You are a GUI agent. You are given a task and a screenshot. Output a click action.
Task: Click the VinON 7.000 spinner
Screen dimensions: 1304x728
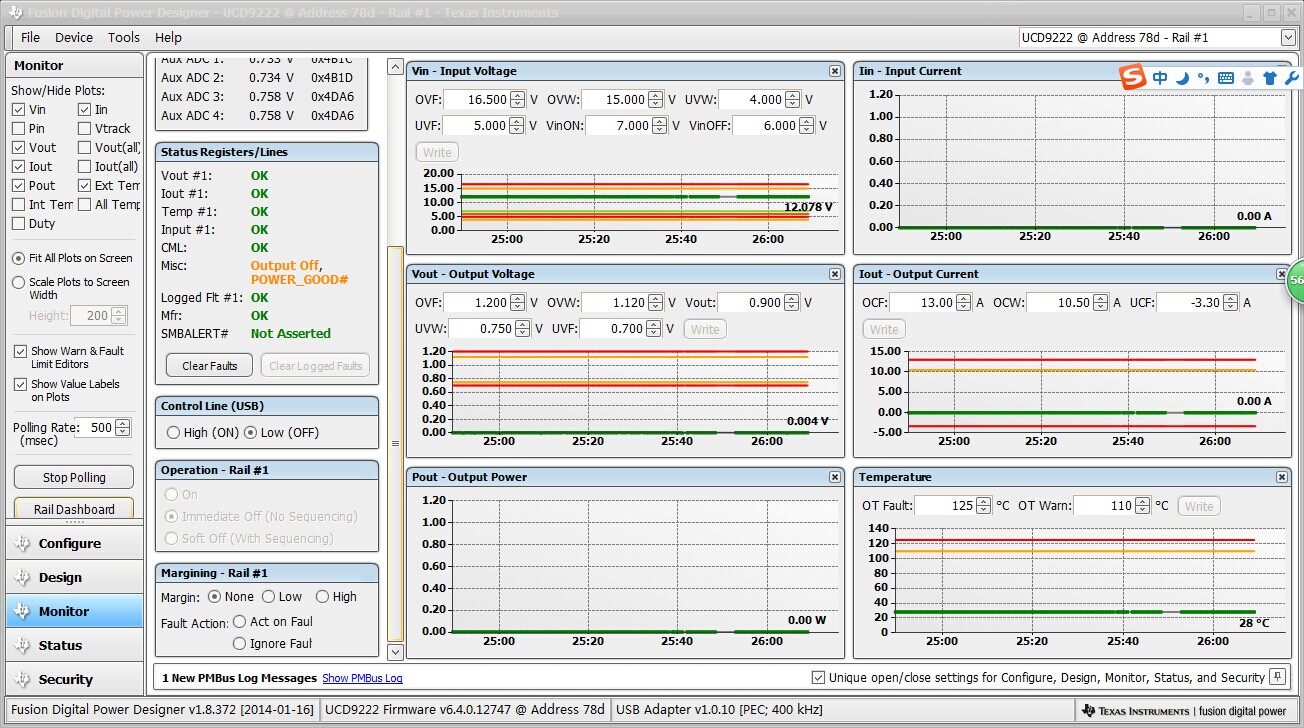[660, 126]
